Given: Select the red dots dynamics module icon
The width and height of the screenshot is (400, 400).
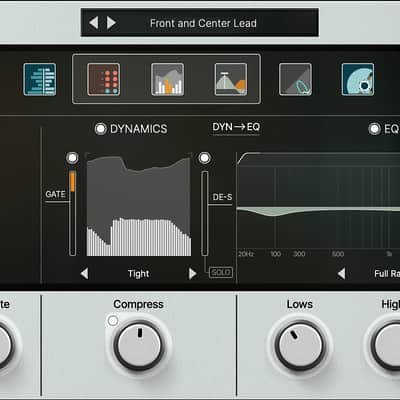Looking at the screenshot, I should (104, 80).
